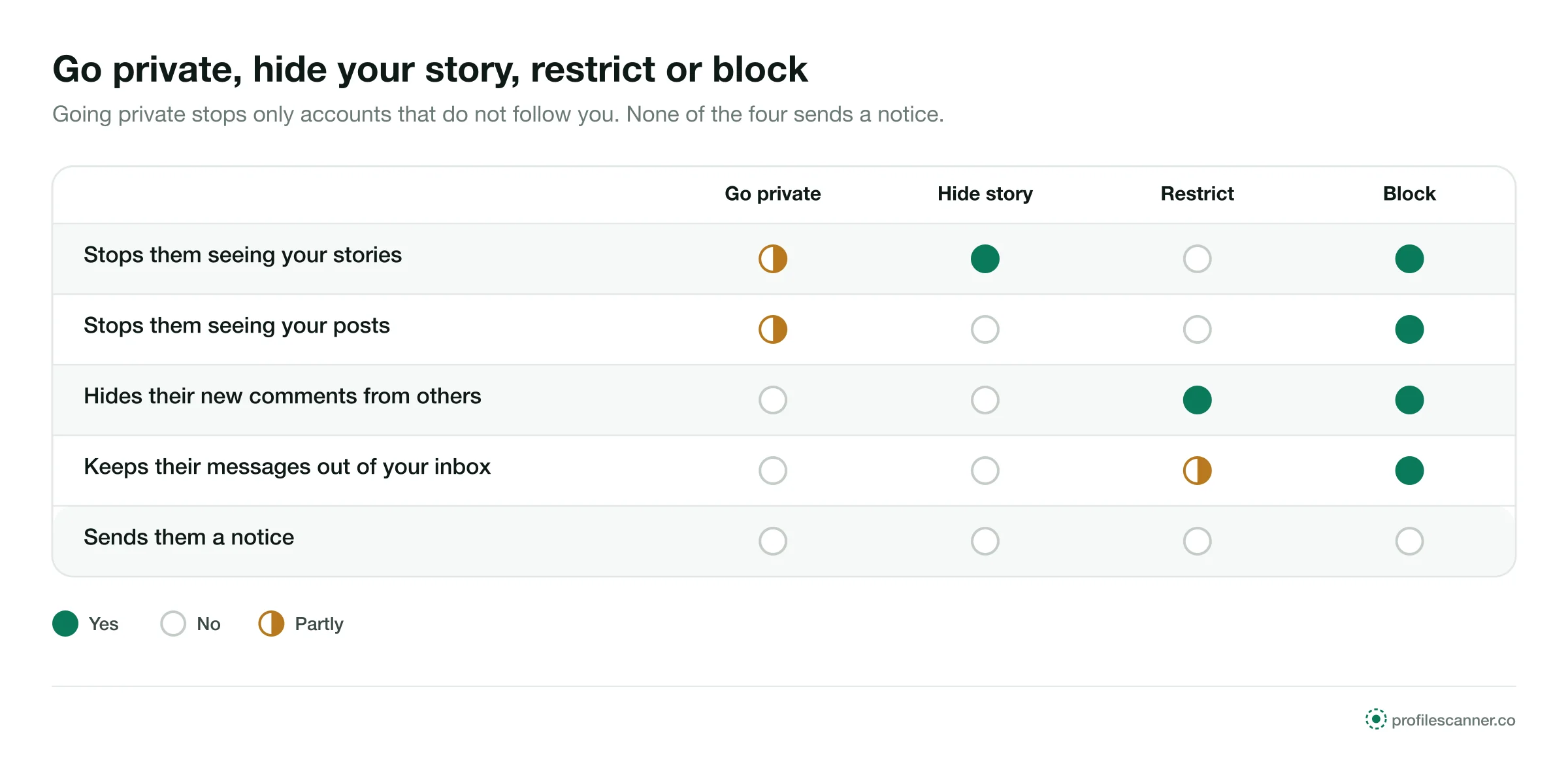Click the profilescanner.co logo icon
The height and width of the screenshot is (783, 1568).
1376,720
